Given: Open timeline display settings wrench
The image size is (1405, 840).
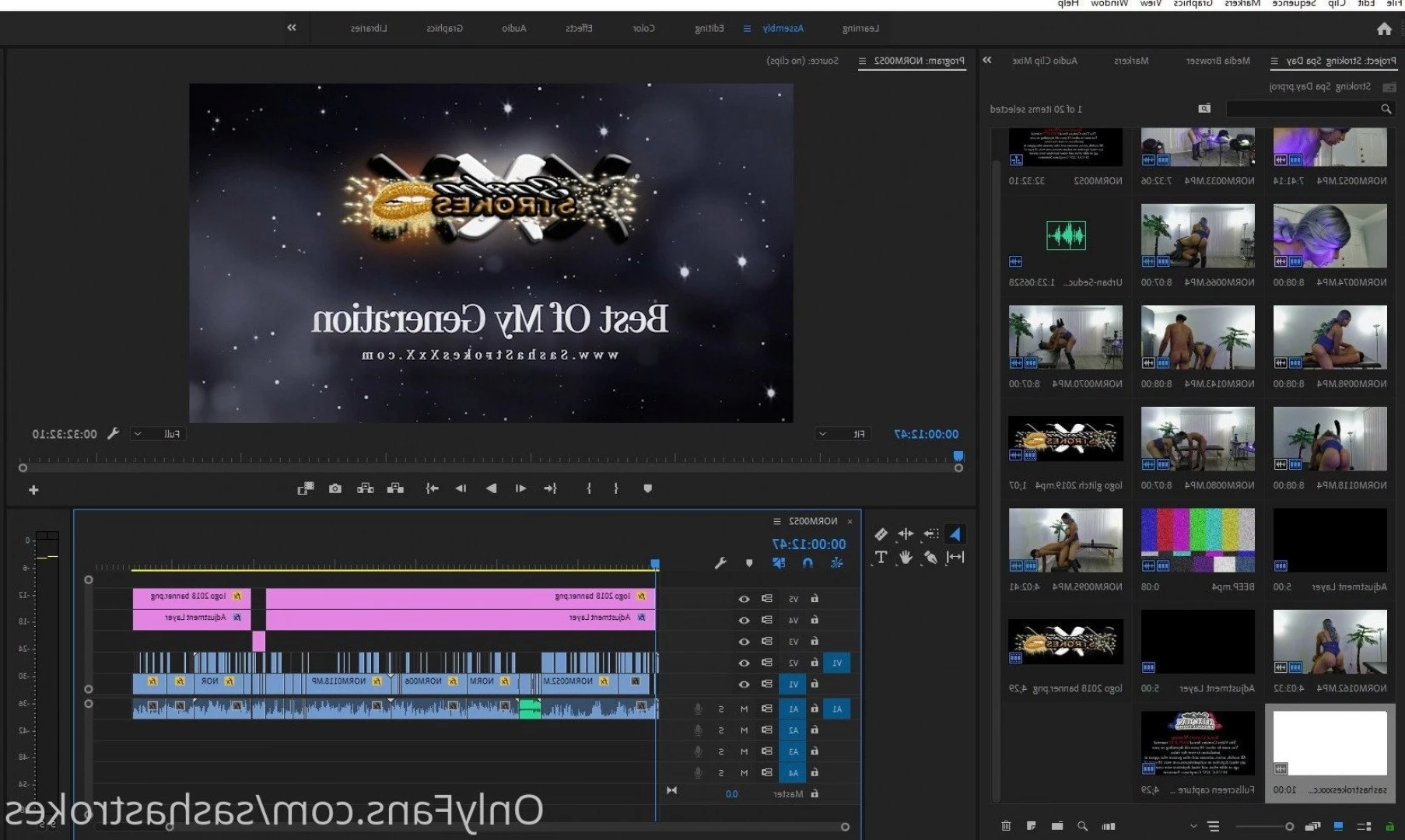Looking at the screenshot, I should click(720, 563).
